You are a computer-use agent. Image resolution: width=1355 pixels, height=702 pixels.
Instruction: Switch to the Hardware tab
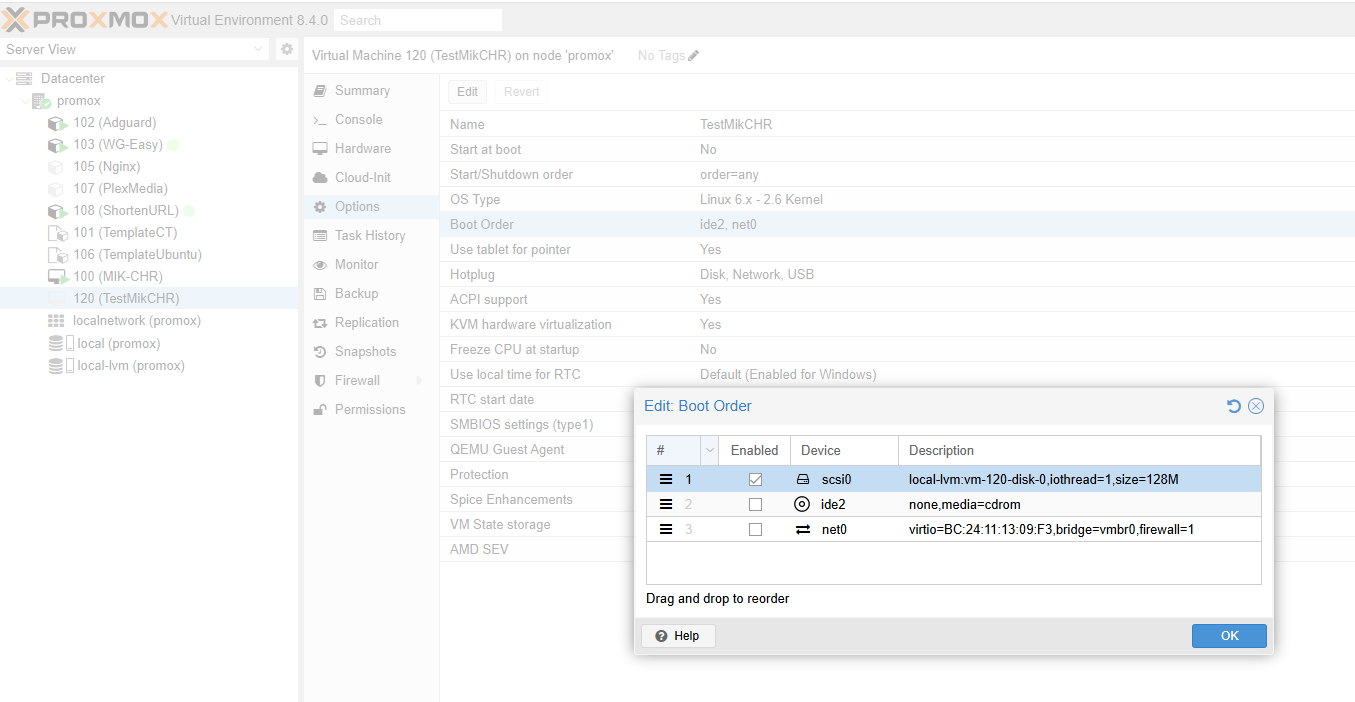(371, 149)
